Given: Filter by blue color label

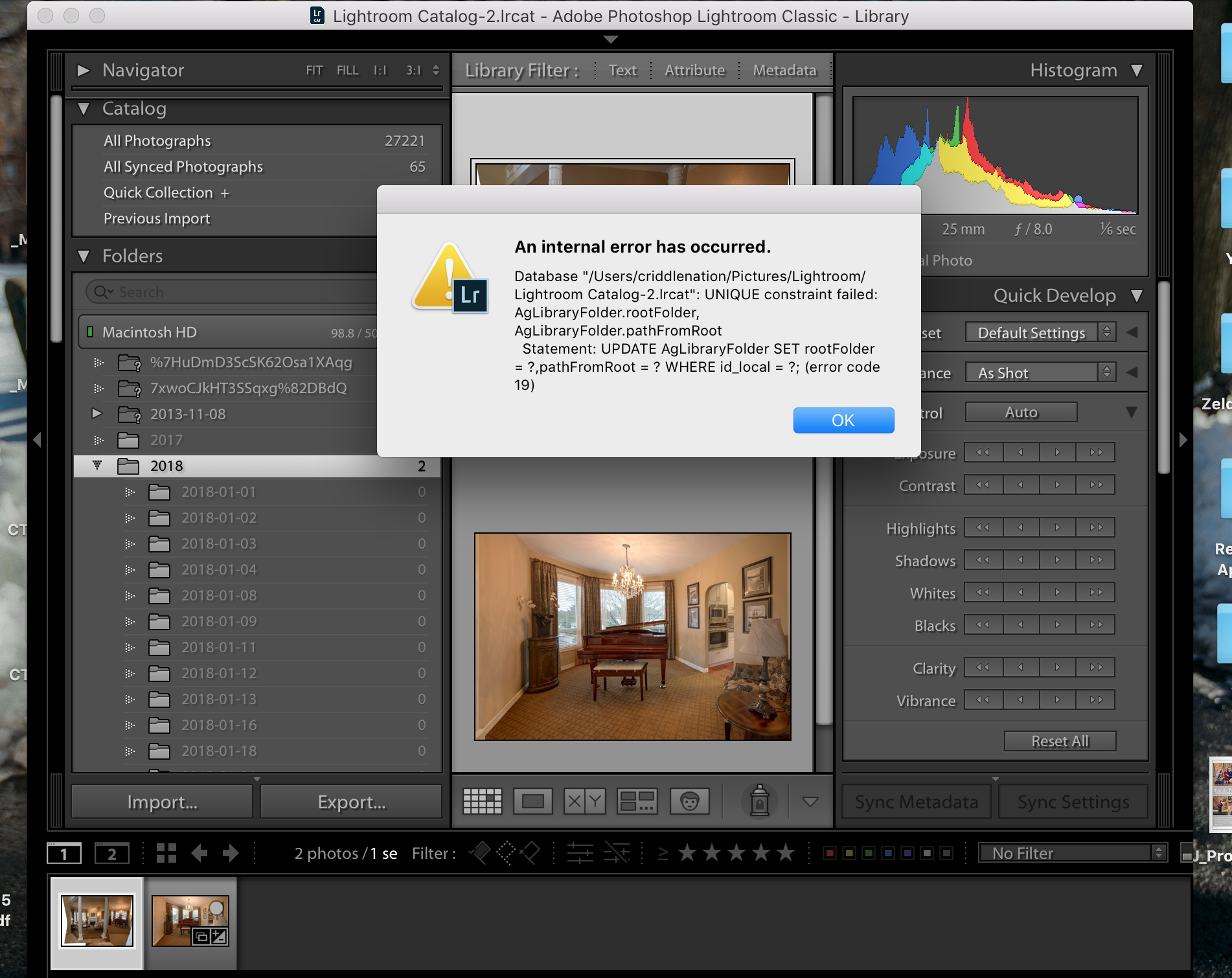Looking at the screenshot, I should point(888,853).
